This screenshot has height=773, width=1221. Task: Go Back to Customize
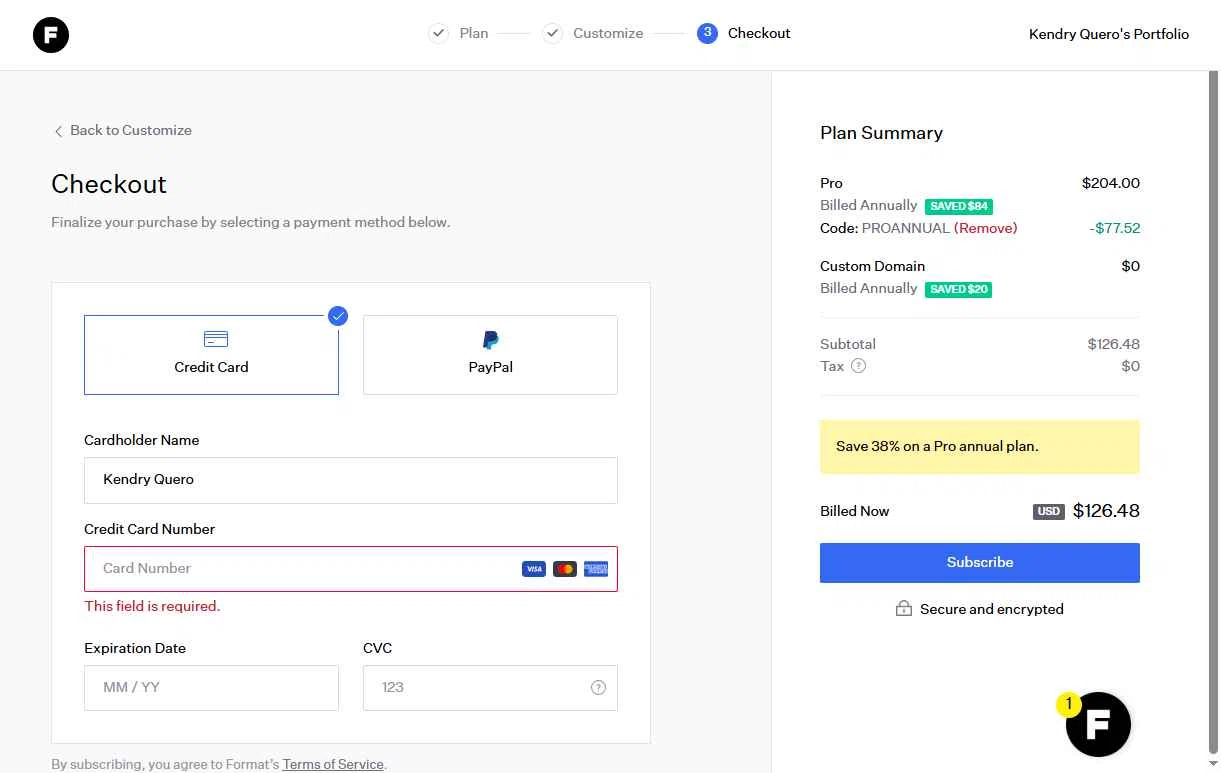[x=131, y=130]
